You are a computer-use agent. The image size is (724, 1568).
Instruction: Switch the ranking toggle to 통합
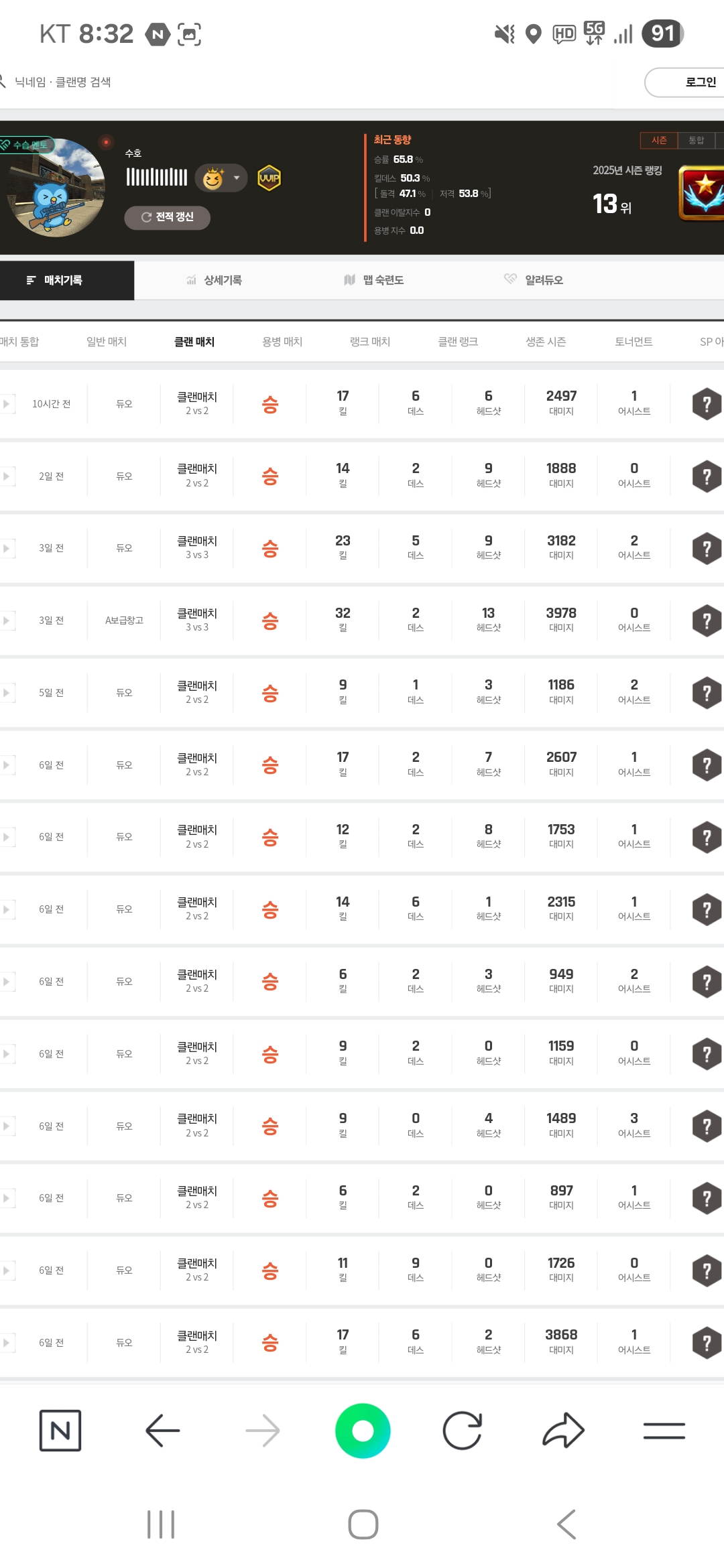(x=697, y=140)
